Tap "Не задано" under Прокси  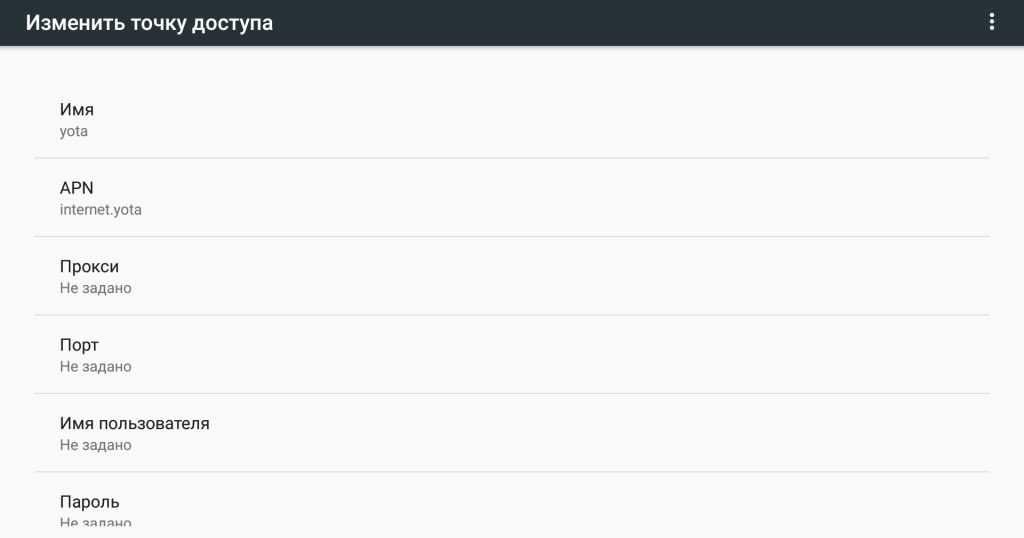pos(95,288)
